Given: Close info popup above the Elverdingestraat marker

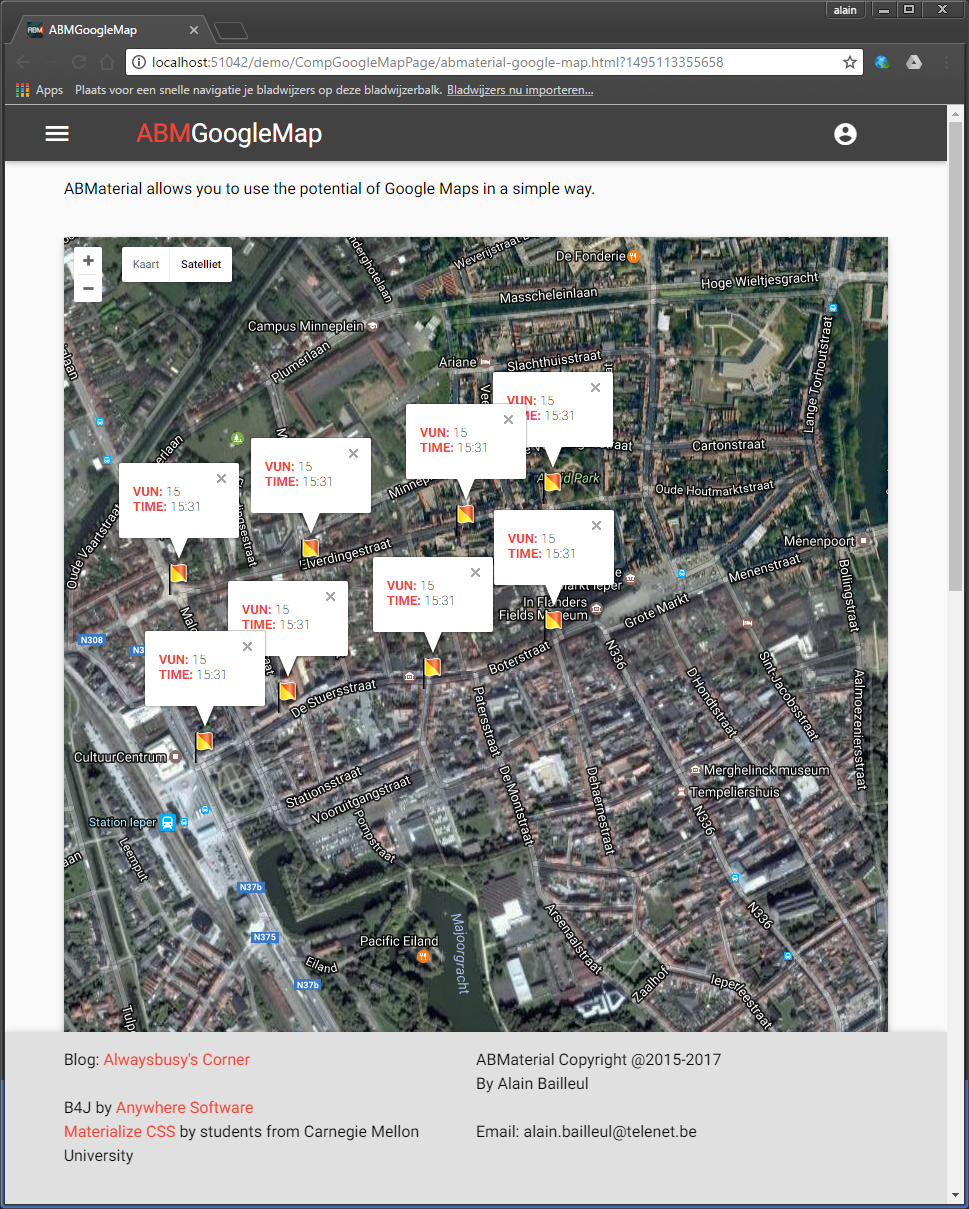Looking at the screenshot, I should (x=353, y=453).
